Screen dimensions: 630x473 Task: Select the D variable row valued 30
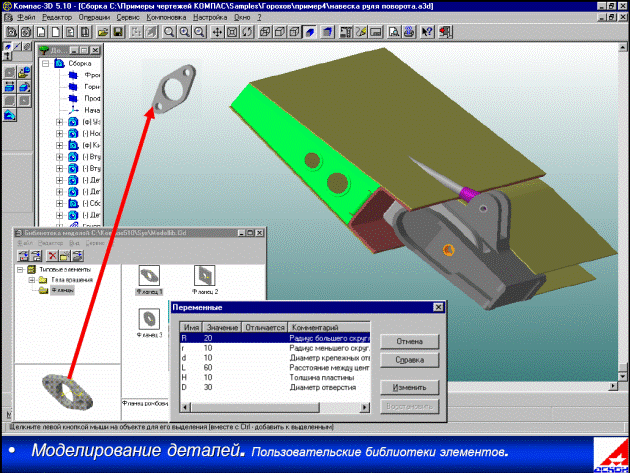275,387
